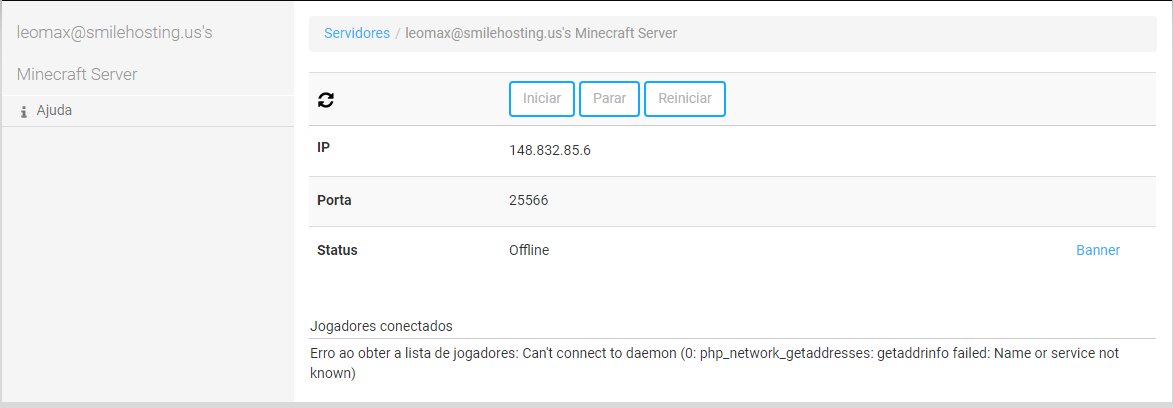Screen dimensions: 1173x408
Task: Go back to Servidores breadcrumb
Action: pyautogui.click(x=357, y=33)
